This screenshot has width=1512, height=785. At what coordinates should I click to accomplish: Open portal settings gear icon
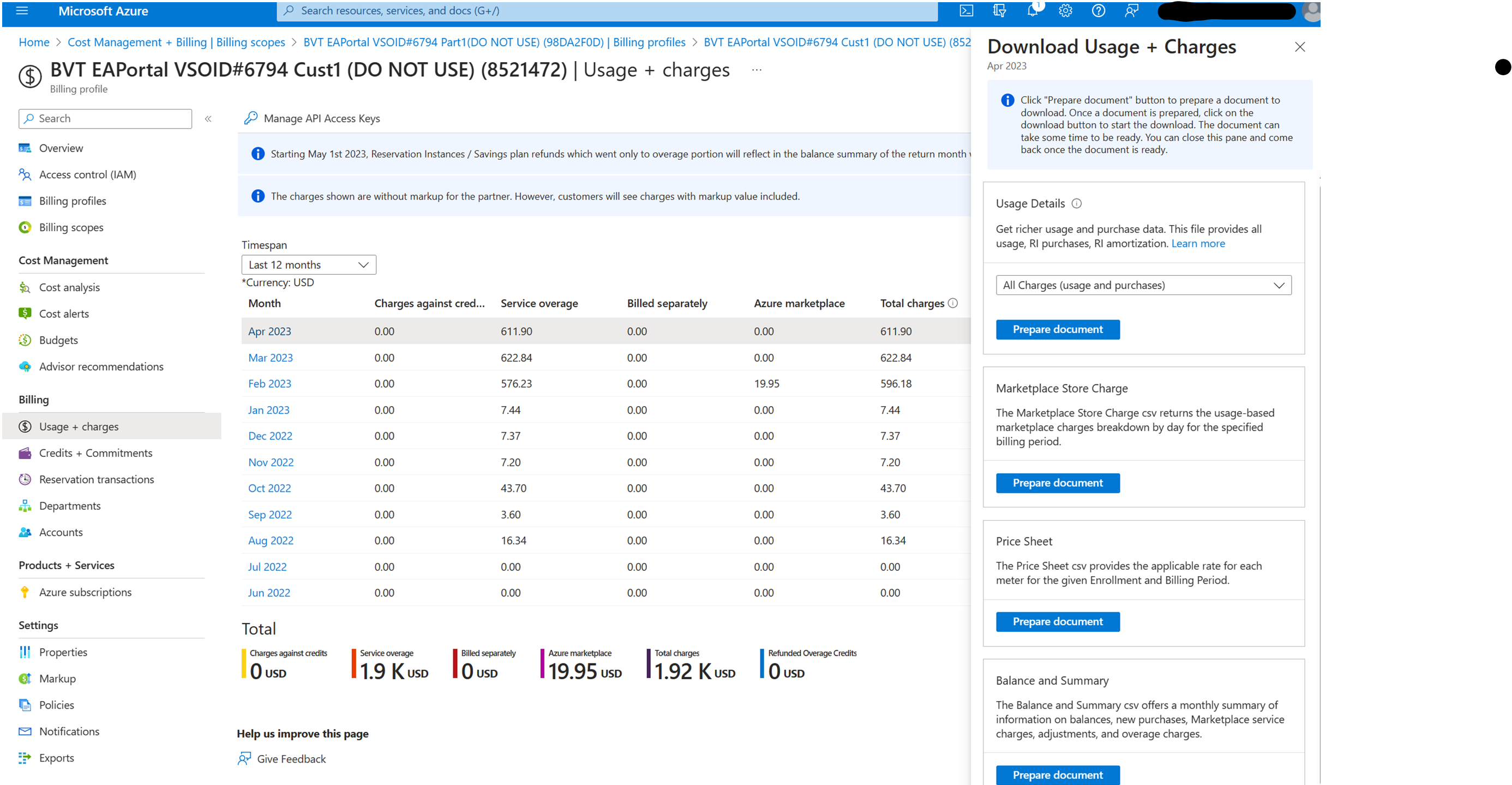point(1065,10)
